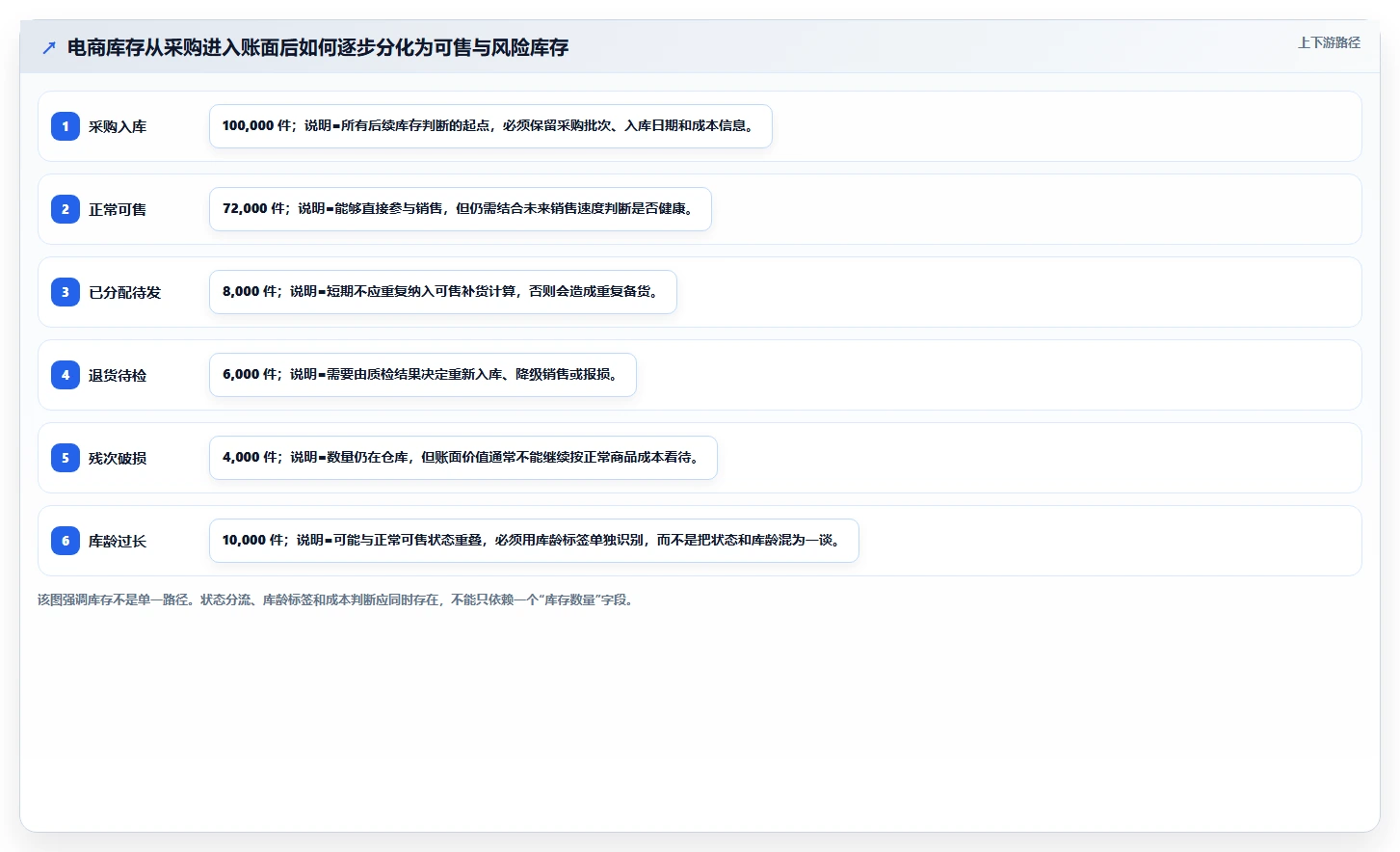Click the 8,000 件 description box
Screen dimensions: 1400x852
pyautogui.click(x=443, y=292)
